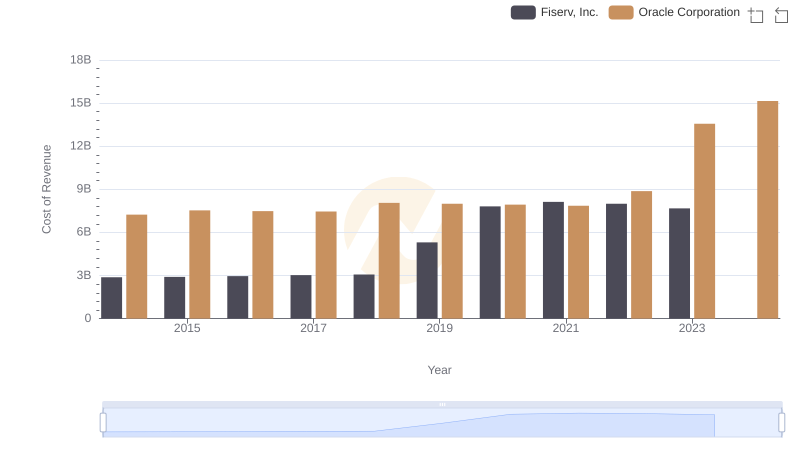Click the Oracle bar for 2021

click(578, 262)
